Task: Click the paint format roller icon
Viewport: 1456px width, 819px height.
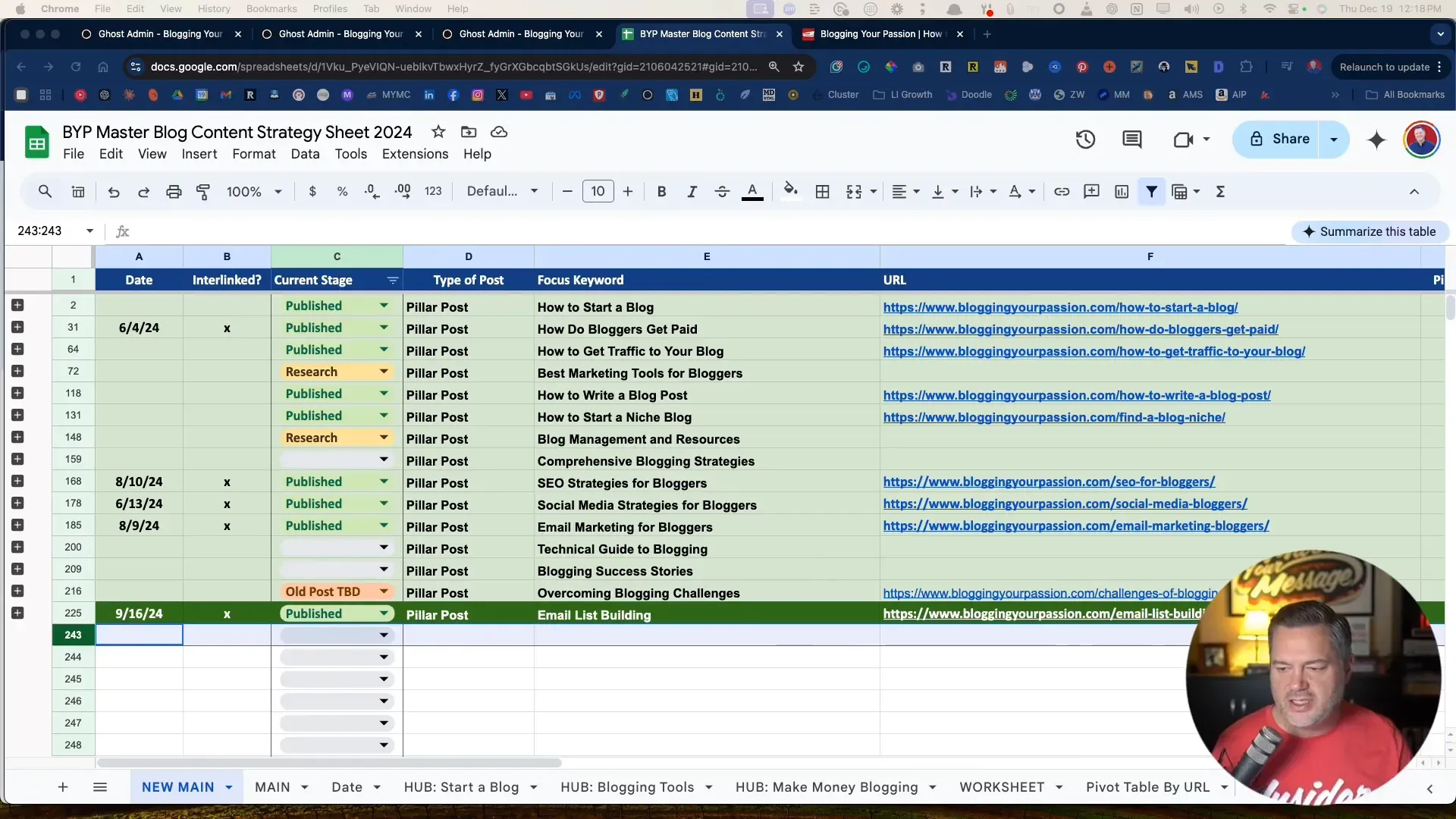Action: pyautogui.click(x=203, y=192)
